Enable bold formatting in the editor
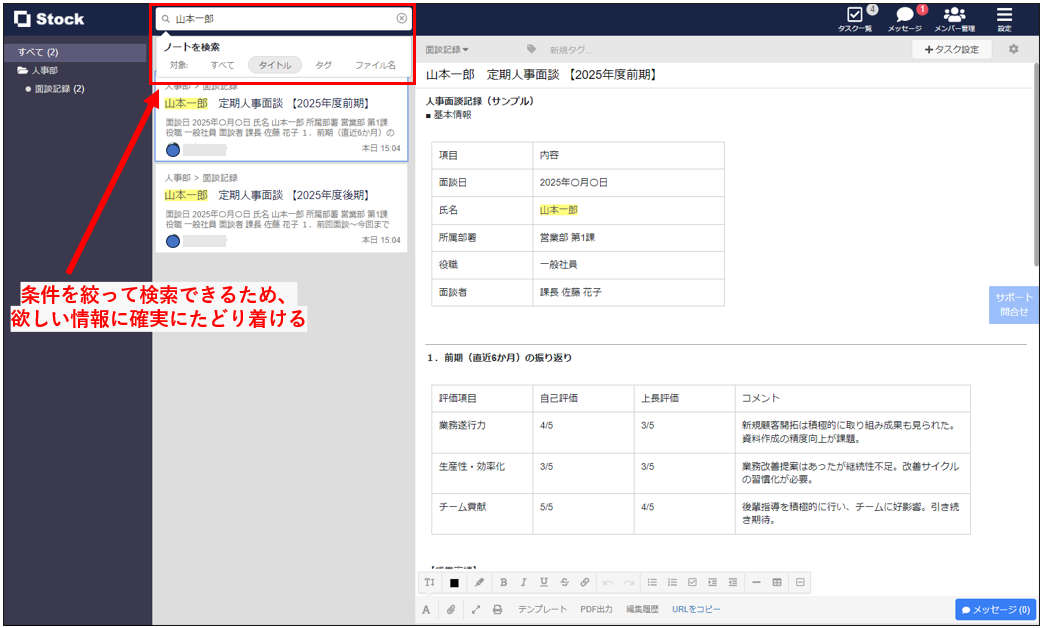This screenshot has width=1043, height=628. coord(504,581)
